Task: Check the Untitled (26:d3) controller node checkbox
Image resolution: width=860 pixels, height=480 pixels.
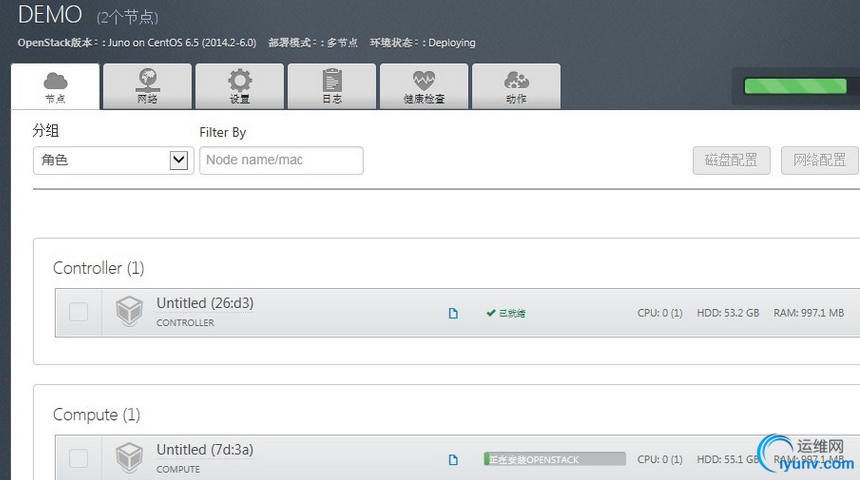Action: tap(78, 312)
